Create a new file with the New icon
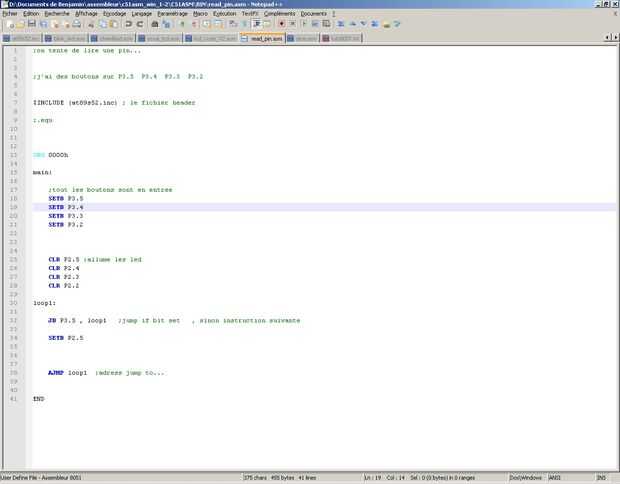Image resolution: width=620 pixels, height=484 pixels. (x=11, y=24)
